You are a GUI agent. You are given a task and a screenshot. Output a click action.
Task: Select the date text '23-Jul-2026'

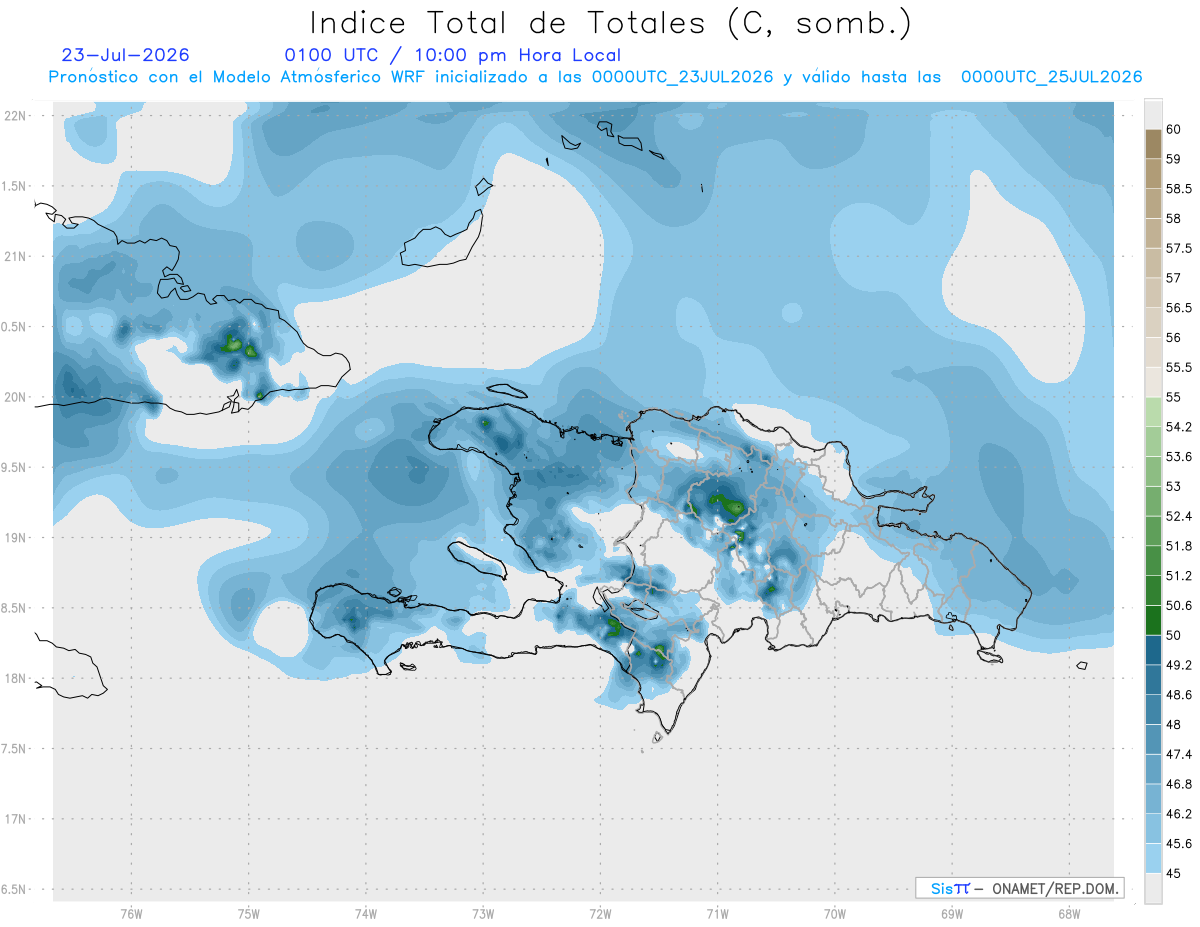tap(125, 55)
